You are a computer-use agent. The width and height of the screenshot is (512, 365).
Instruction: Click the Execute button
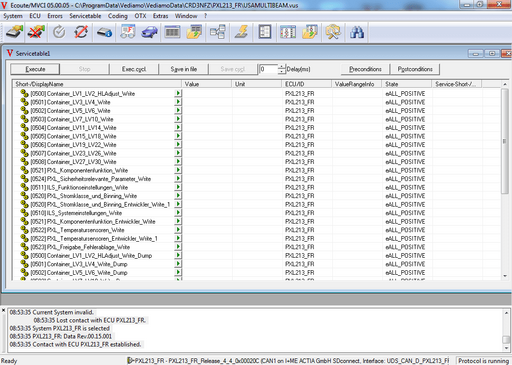pos(35,69)
